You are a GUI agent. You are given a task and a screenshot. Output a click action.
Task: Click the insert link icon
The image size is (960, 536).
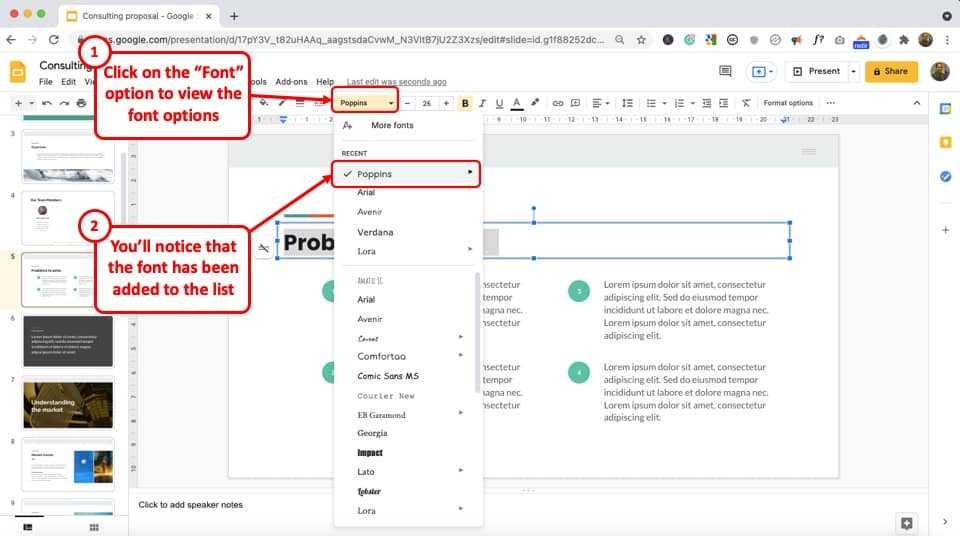point(558,103)
